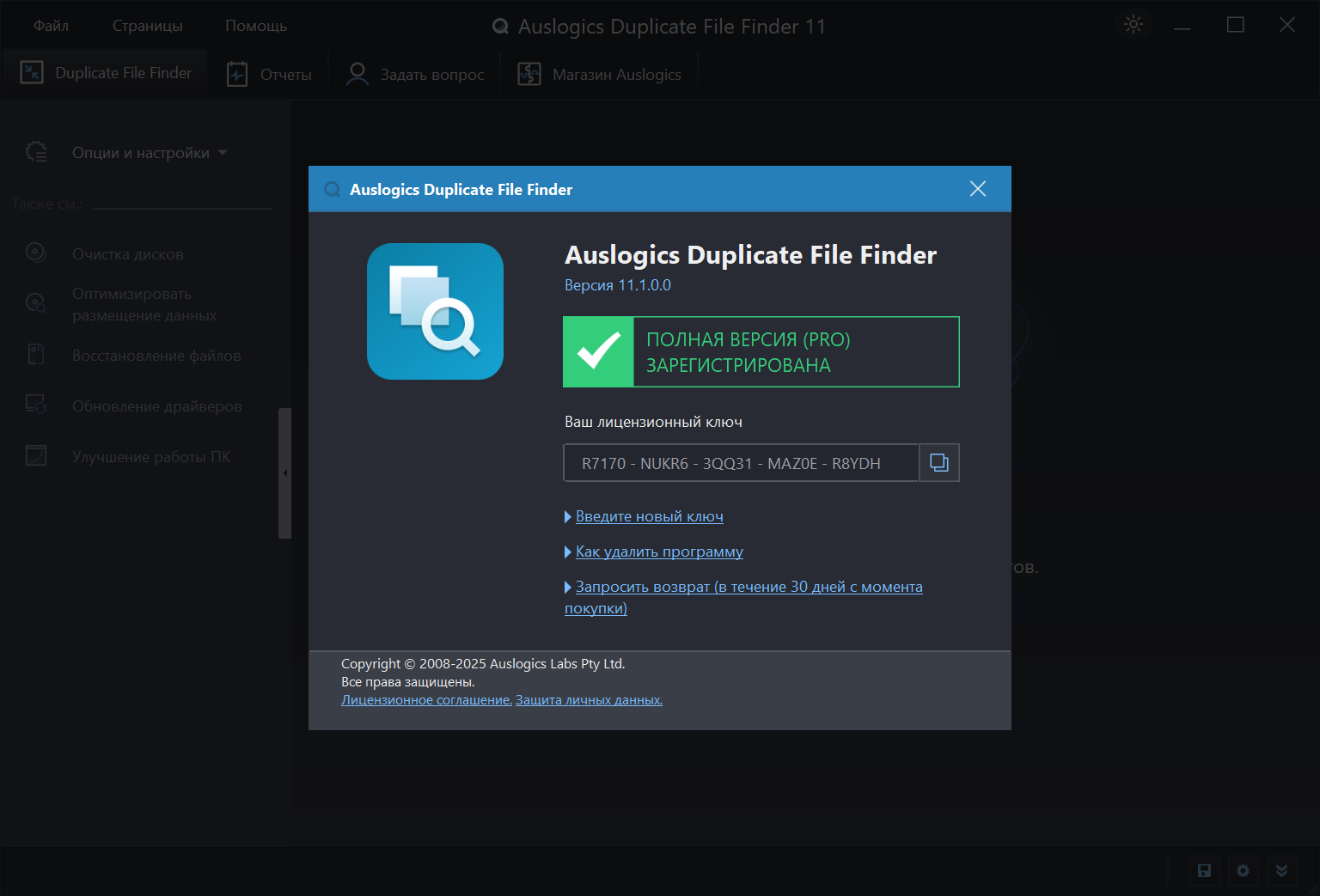This screenshot has height=896, width=1320.
Task: Click the save icon in bottom bar
Action: click(1204, 871)
